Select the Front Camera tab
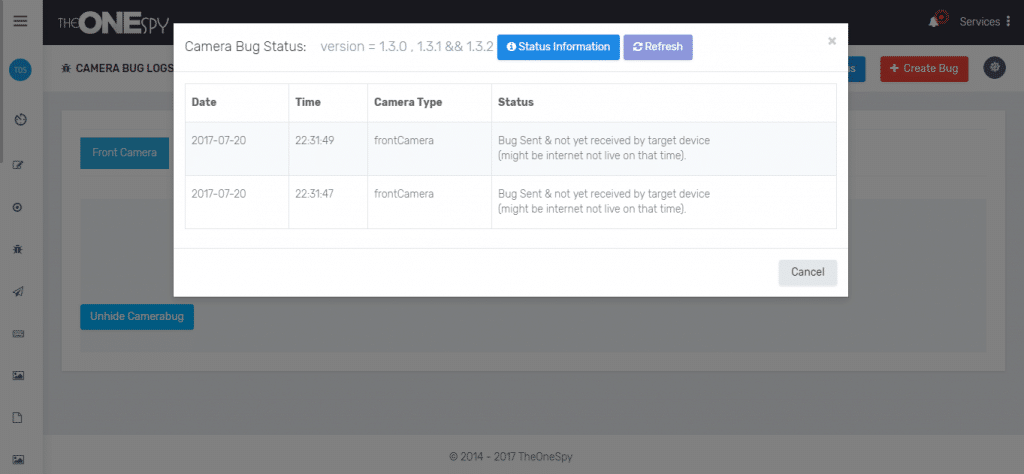The image size is (1024, 474). coord(124,153)
